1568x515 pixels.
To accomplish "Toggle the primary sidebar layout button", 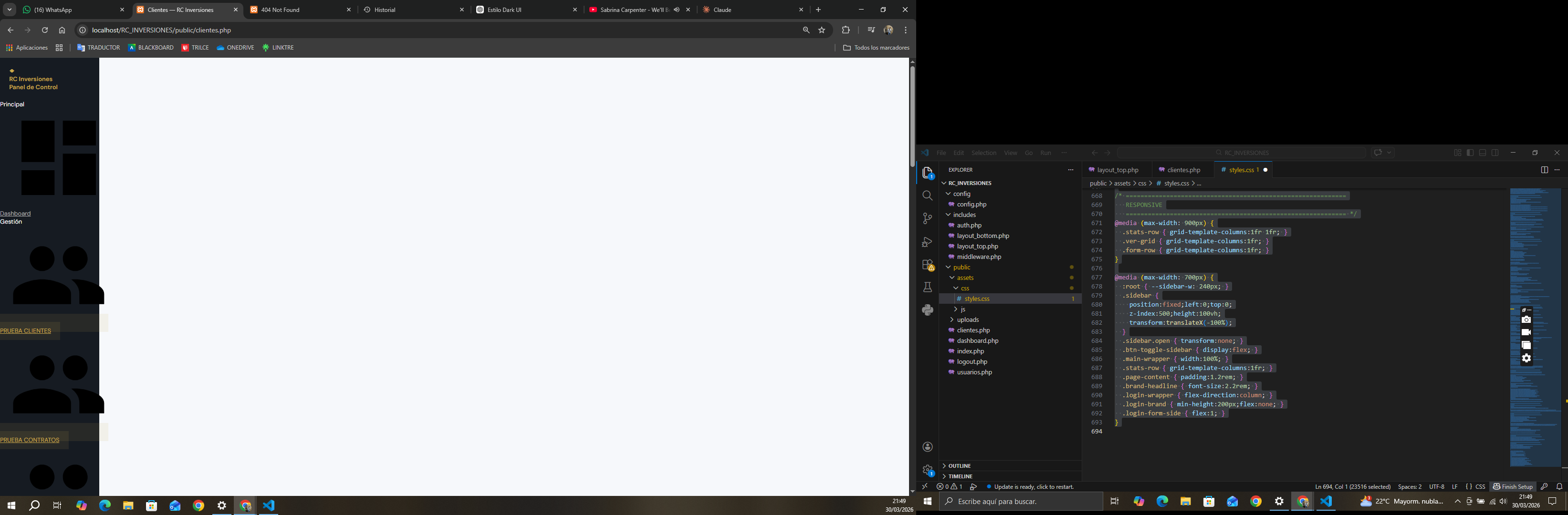I will coord(1470,153).
